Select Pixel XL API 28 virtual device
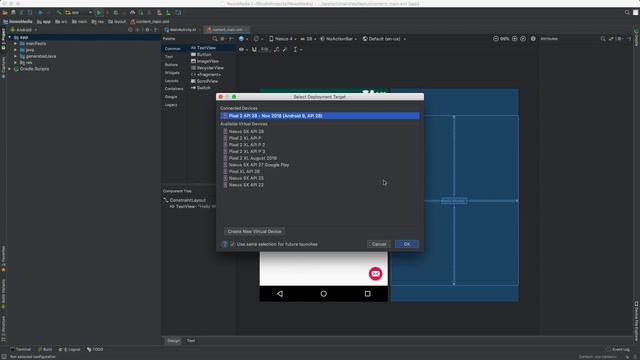The image size is (640, 360). pyautogui.click(x=244, y=171)
